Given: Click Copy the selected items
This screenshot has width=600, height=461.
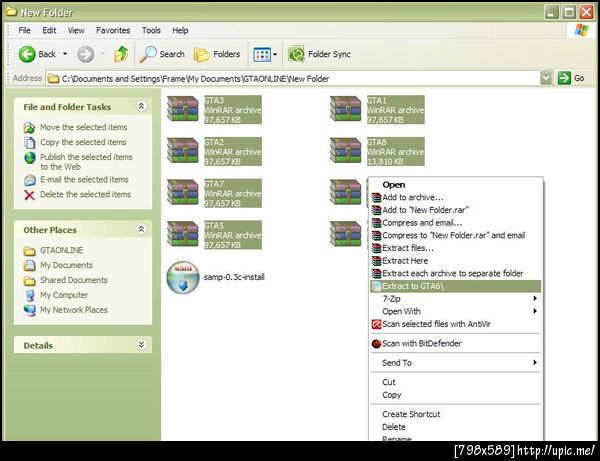Looking at the screenshot, I should coord(83,142).
